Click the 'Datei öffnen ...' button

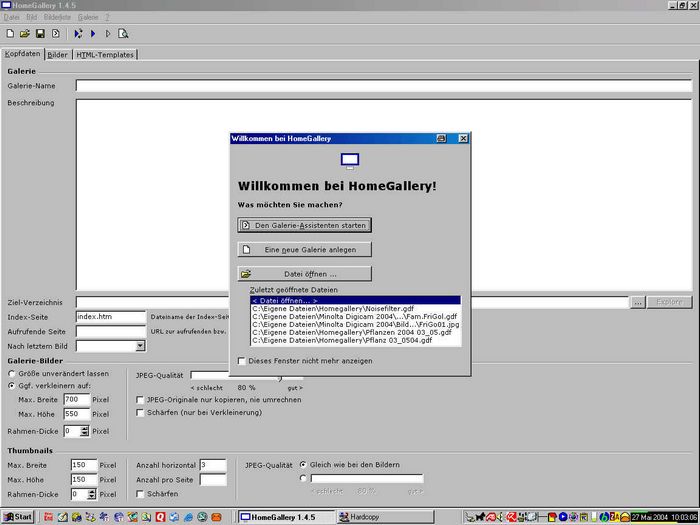coord(304,274)
